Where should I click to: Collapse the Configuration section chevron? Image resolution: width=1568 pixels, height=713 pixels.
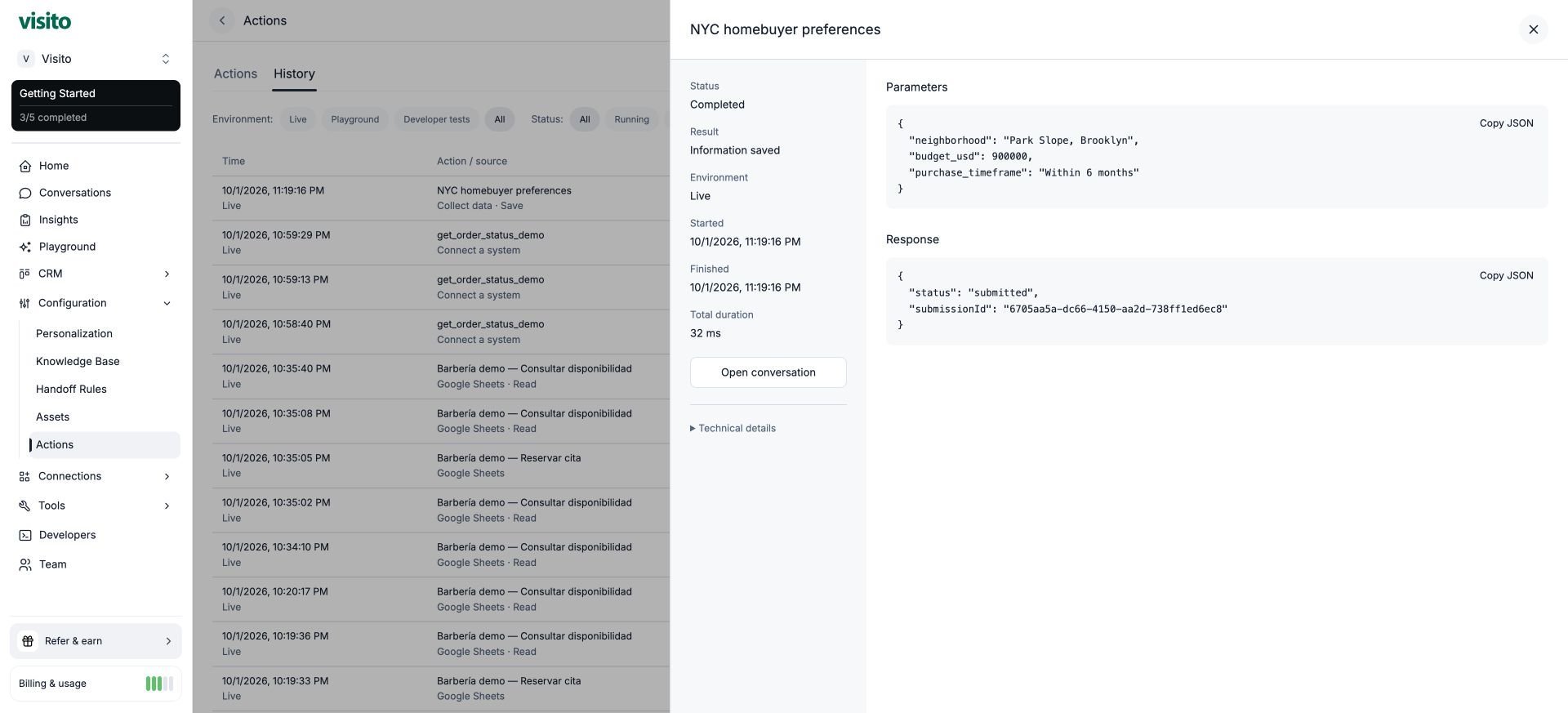[x=167, y=303]
